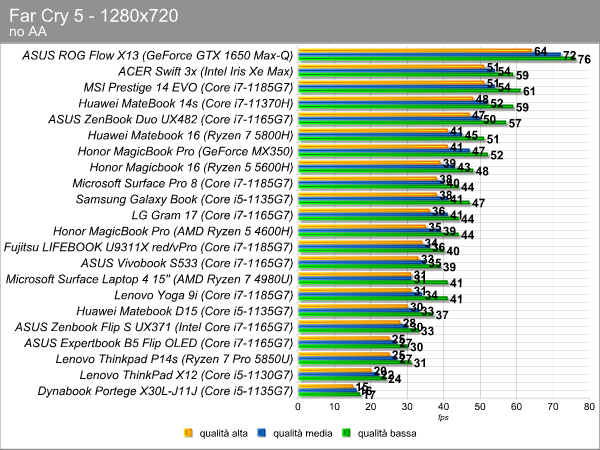Select the 'qualità alta' legend label
Viewport: 600px width, 450px height.
pyautogui.click(x=223, y=433)
